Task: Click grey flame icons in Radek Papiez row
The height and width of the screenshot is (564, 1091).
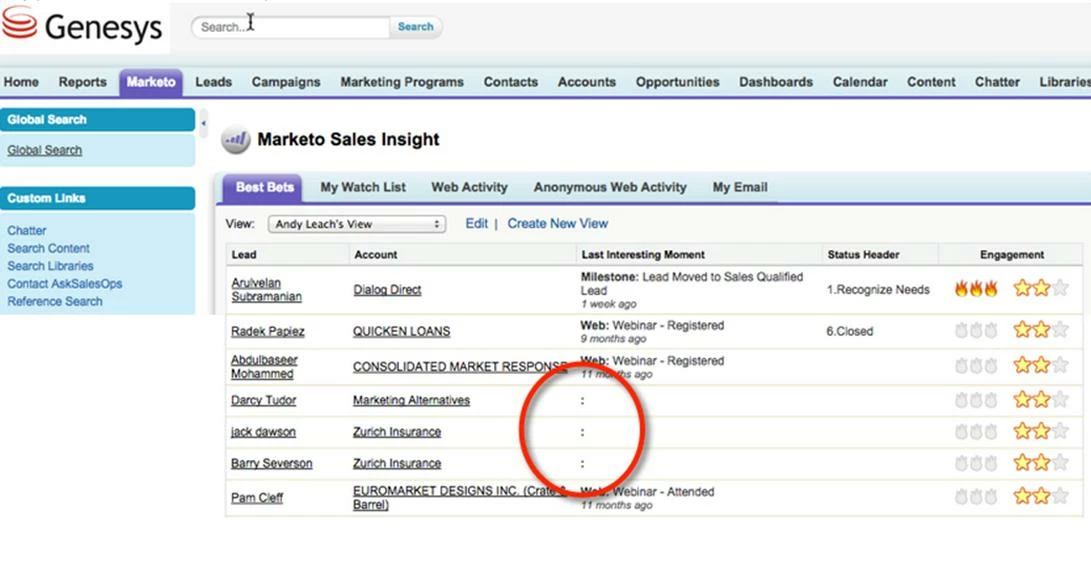Action: point(976,331)
